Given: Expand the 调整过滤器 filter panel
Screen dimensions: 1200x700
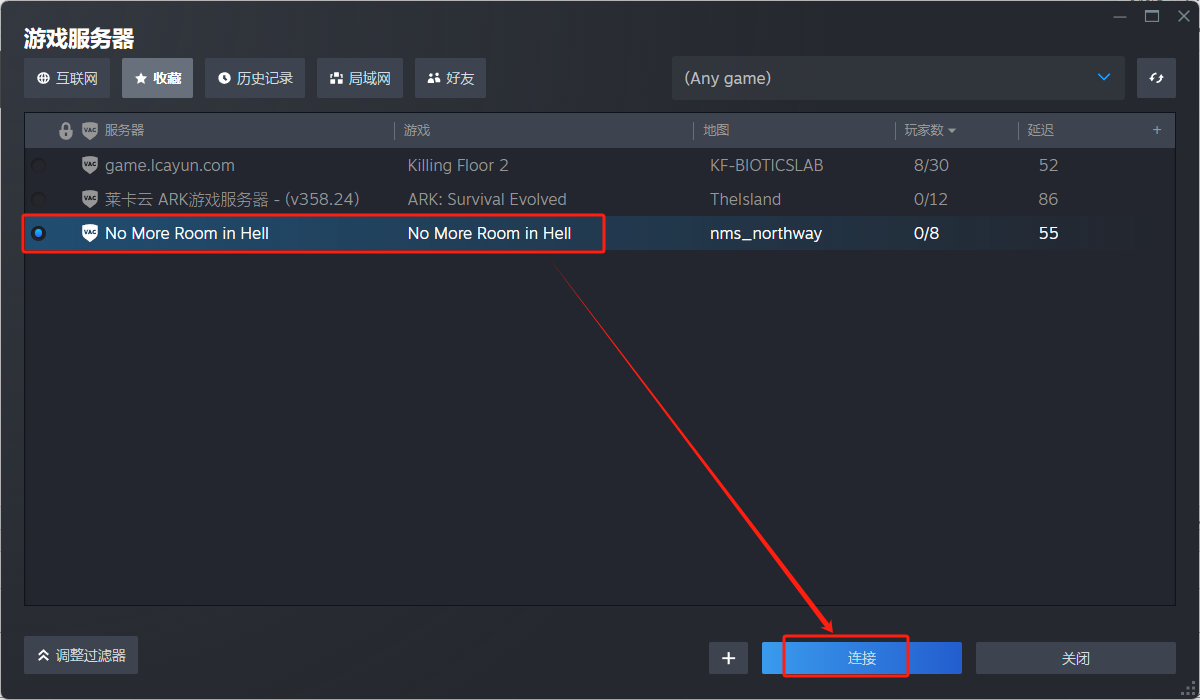Looking at the screenshot, I should 81,655.
